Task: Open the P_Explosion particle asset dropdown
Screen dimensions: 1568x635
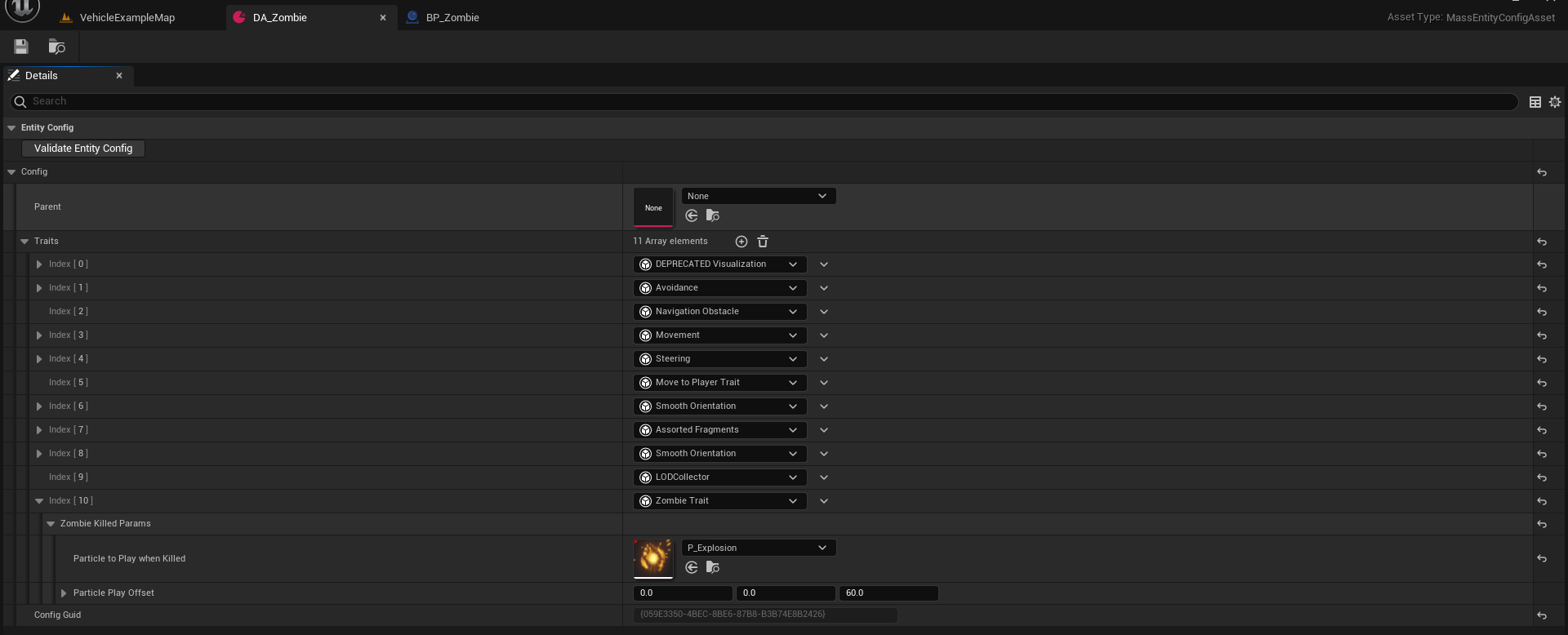Action: [x=758, y=548]
